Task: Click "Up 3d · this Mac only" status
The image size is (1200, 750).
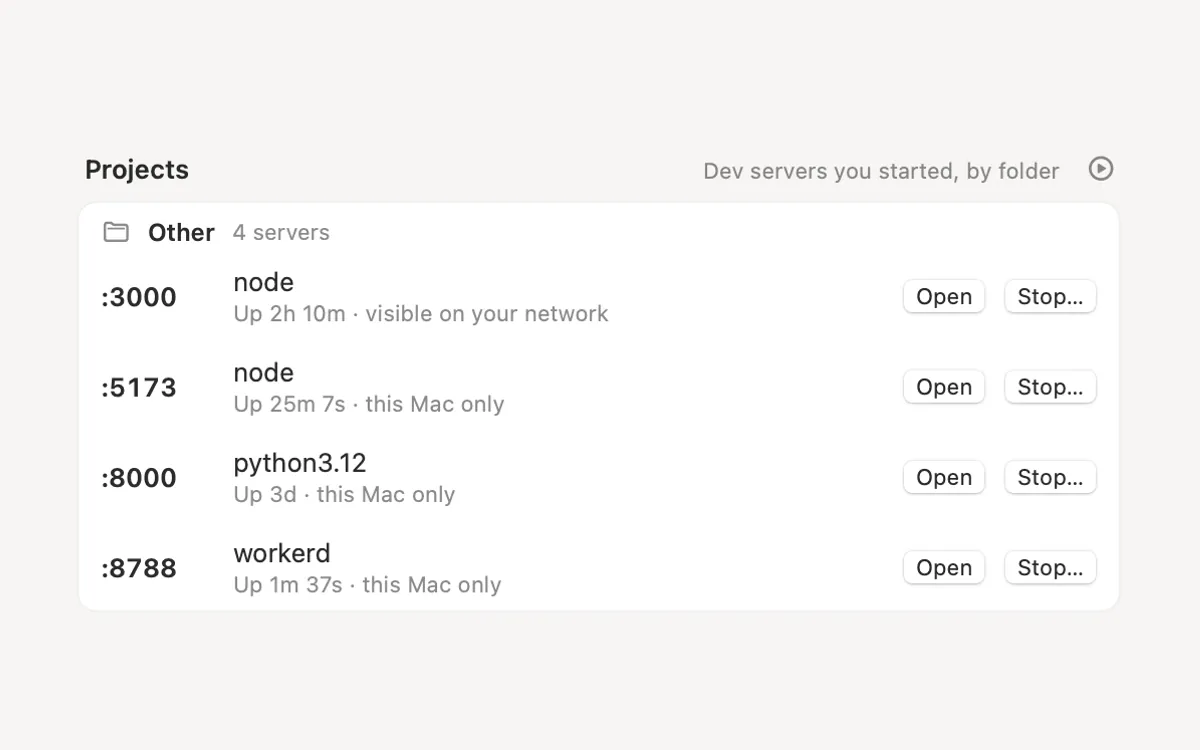Action: [344, 494]
